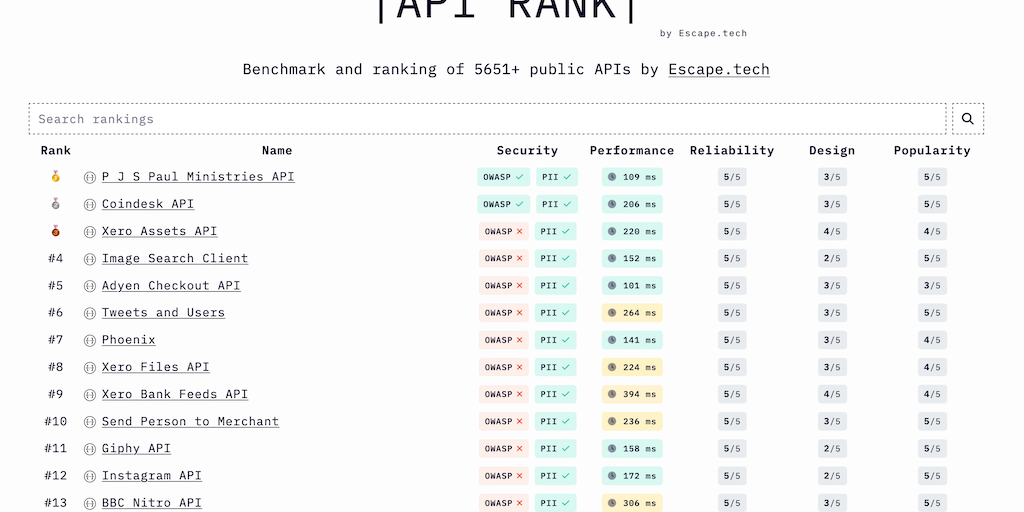1024x512 pixels.
Task: Click the PII badge for Xero Bank Feeds API
Action: click(x=556, y=394)
